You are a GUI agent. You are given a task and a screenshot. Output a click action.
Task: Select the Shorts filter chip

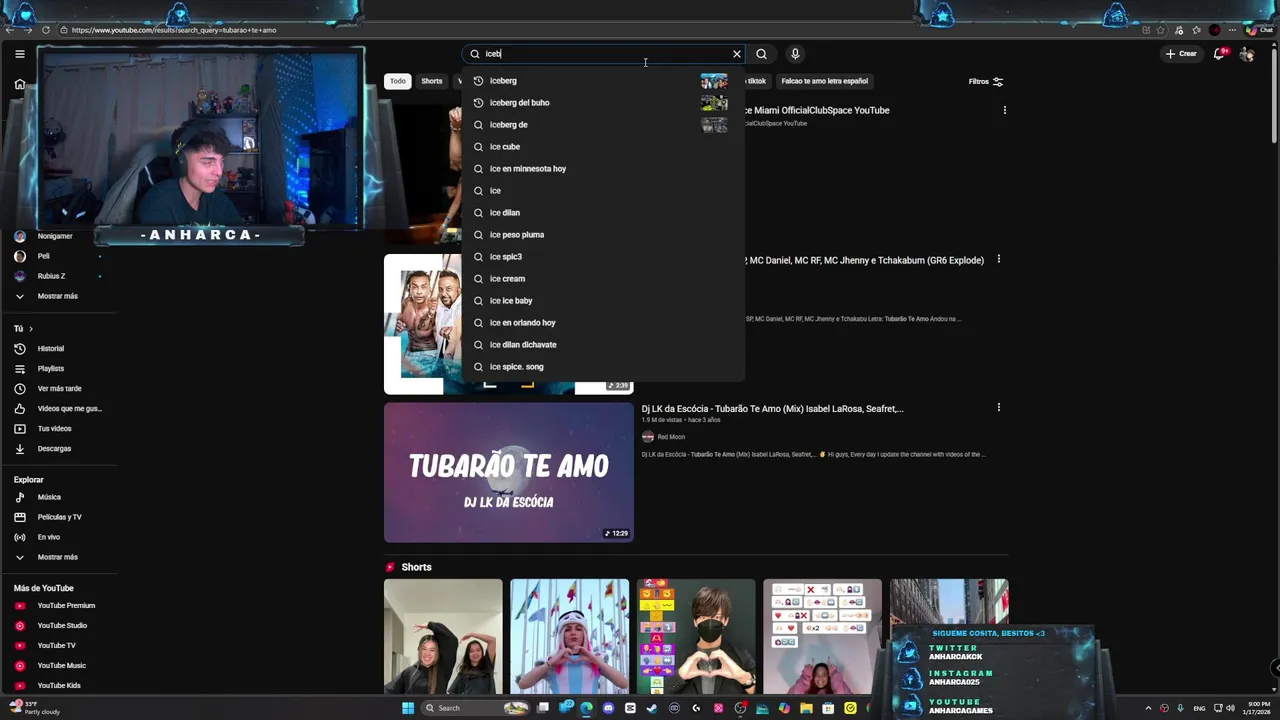point(432,81)
